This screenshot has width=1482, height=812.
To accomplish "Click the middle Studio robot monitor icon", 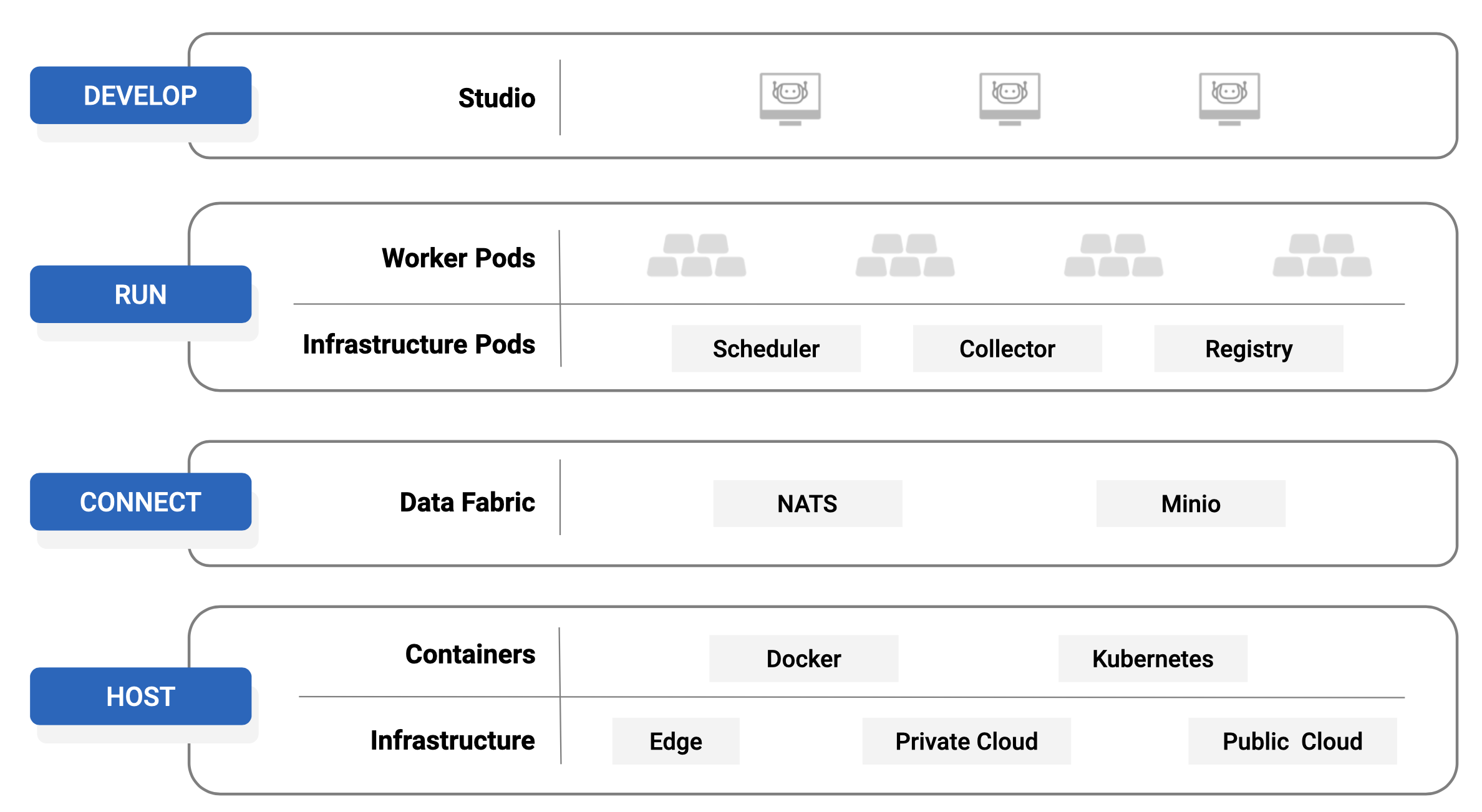I will 1009,98.
